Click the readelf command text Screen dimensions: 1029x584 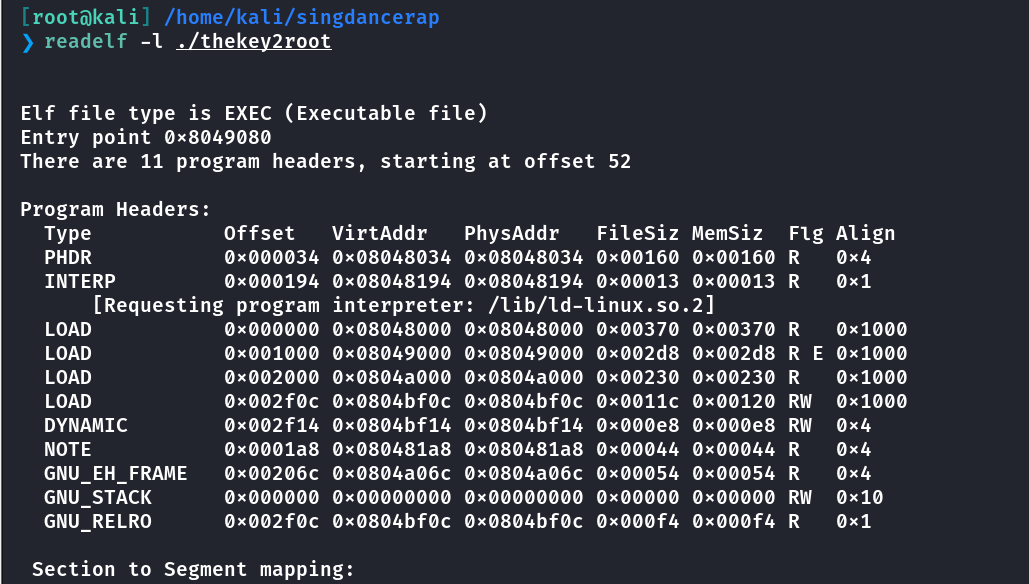85,41
